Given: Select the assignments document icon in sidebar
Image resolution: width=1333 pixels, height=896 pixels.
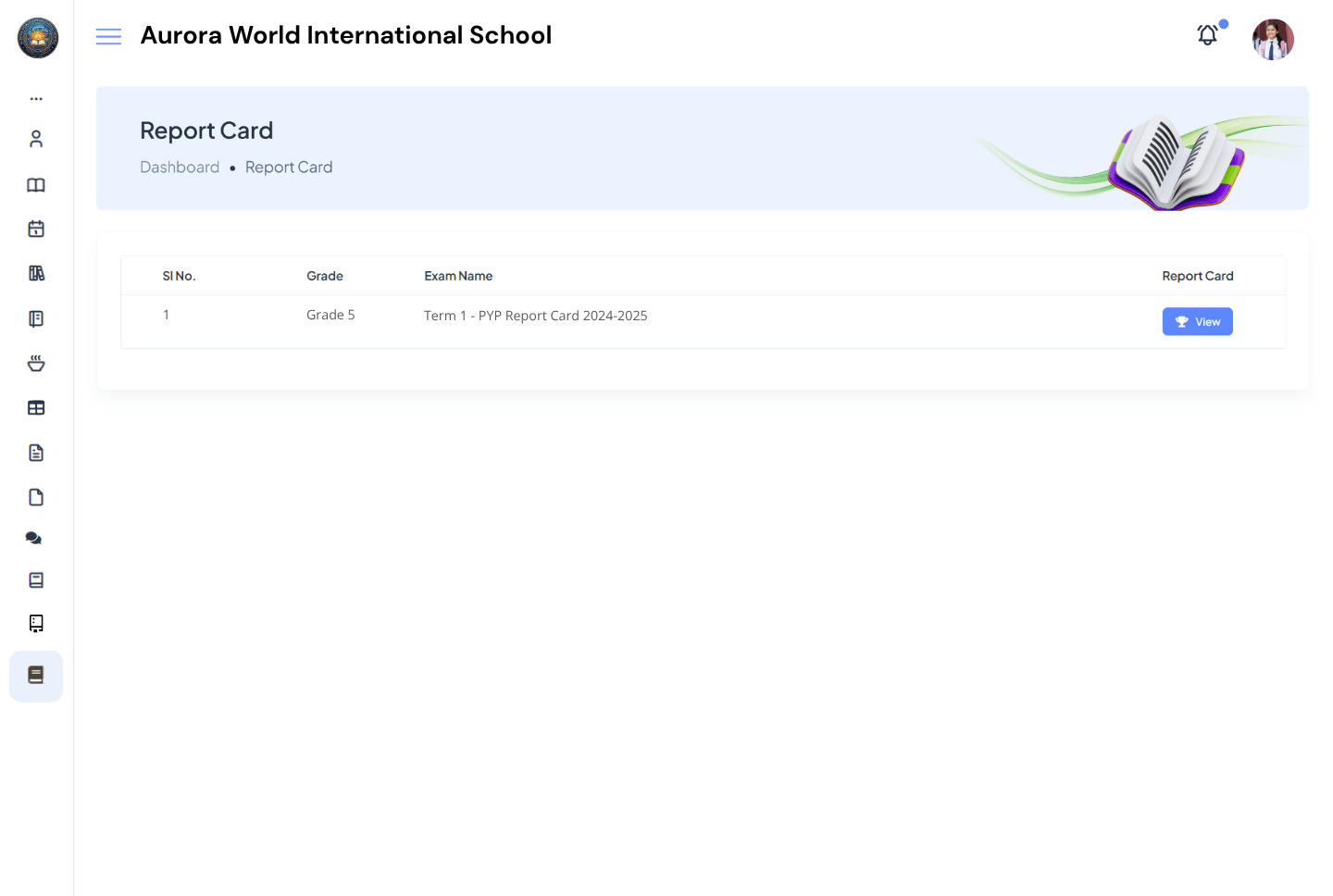Looking at the screenshot, I should [x=36, y=452].
